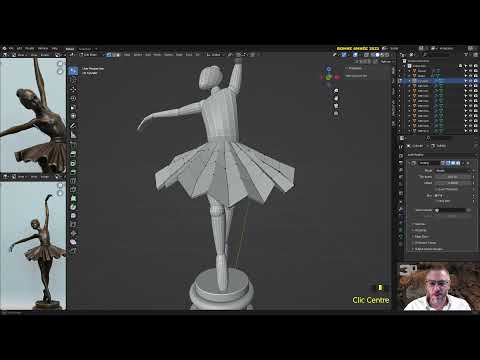Select the Knife tool
480x360 pixels.
point(73,190)
